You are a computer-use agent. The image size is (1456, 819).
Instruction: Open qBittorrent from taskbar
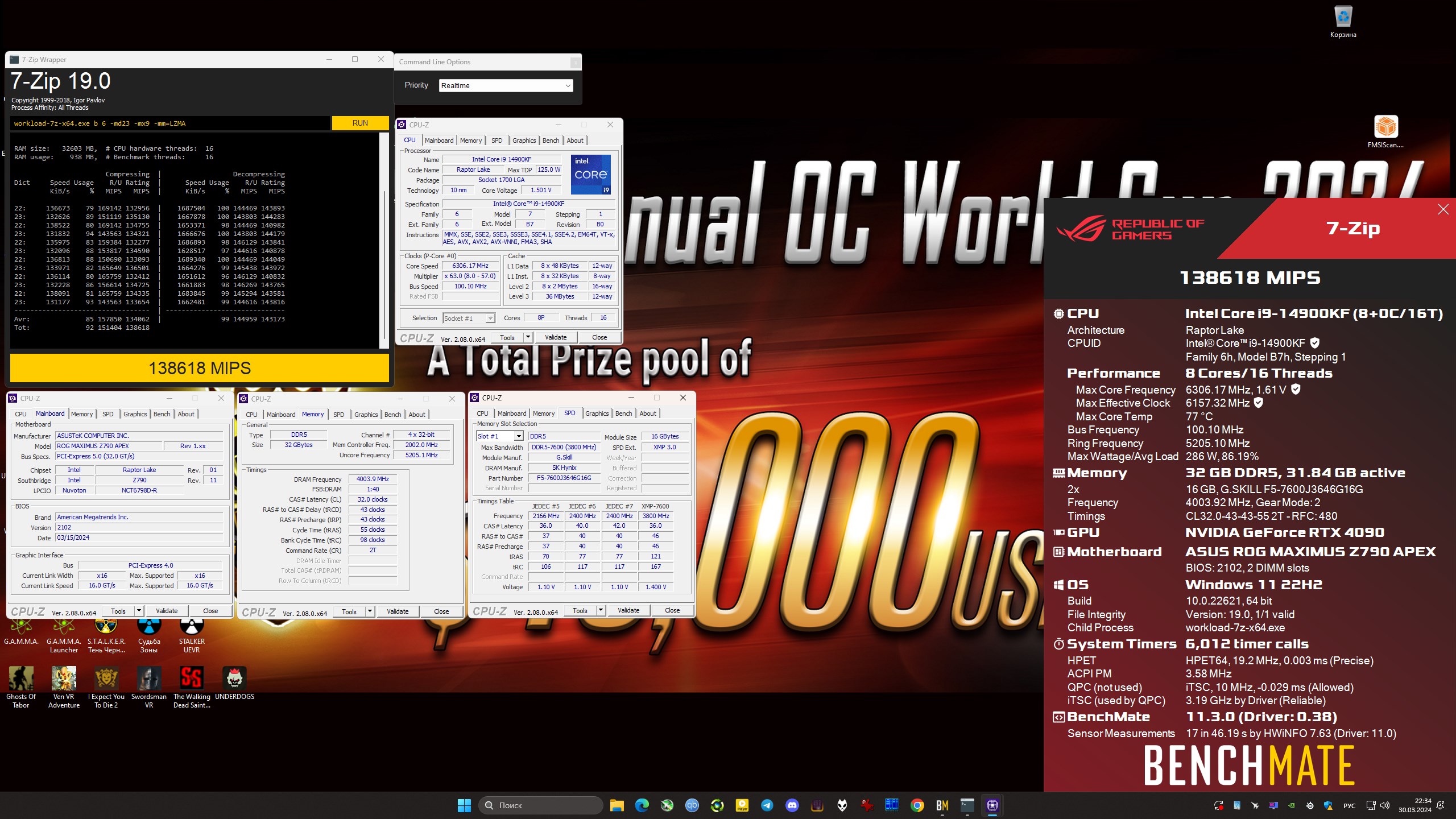click(x=692, y=805)
